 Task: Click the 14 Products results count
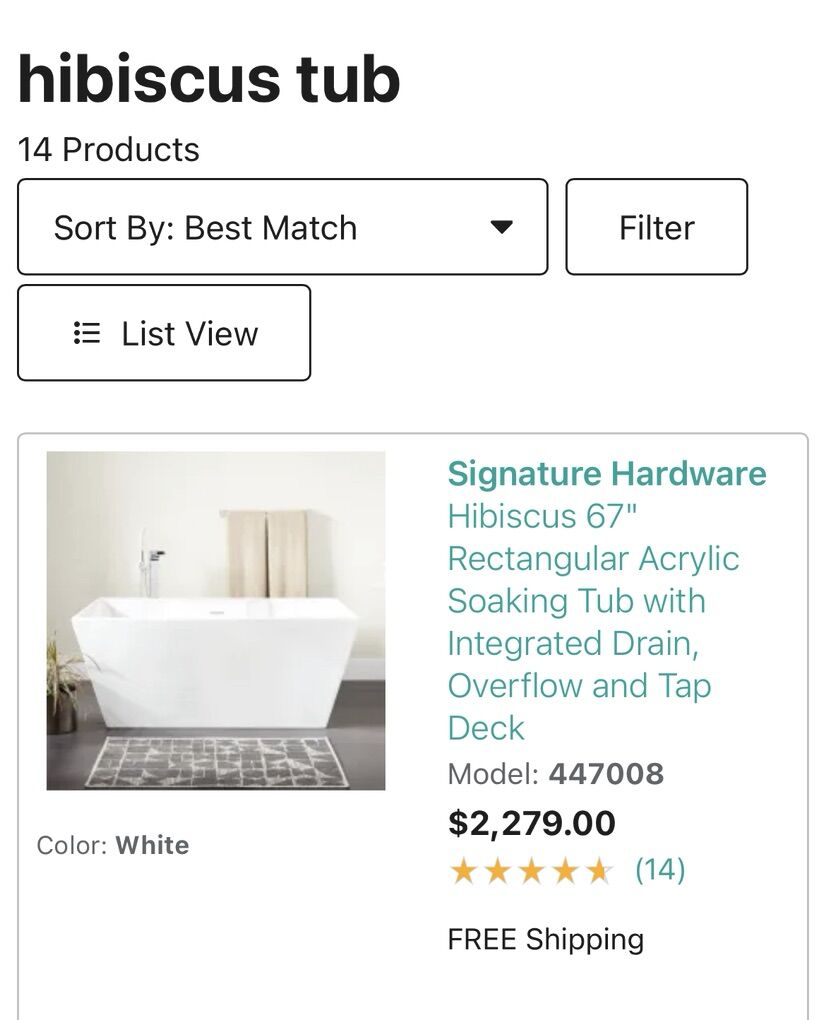coord(109,150)
